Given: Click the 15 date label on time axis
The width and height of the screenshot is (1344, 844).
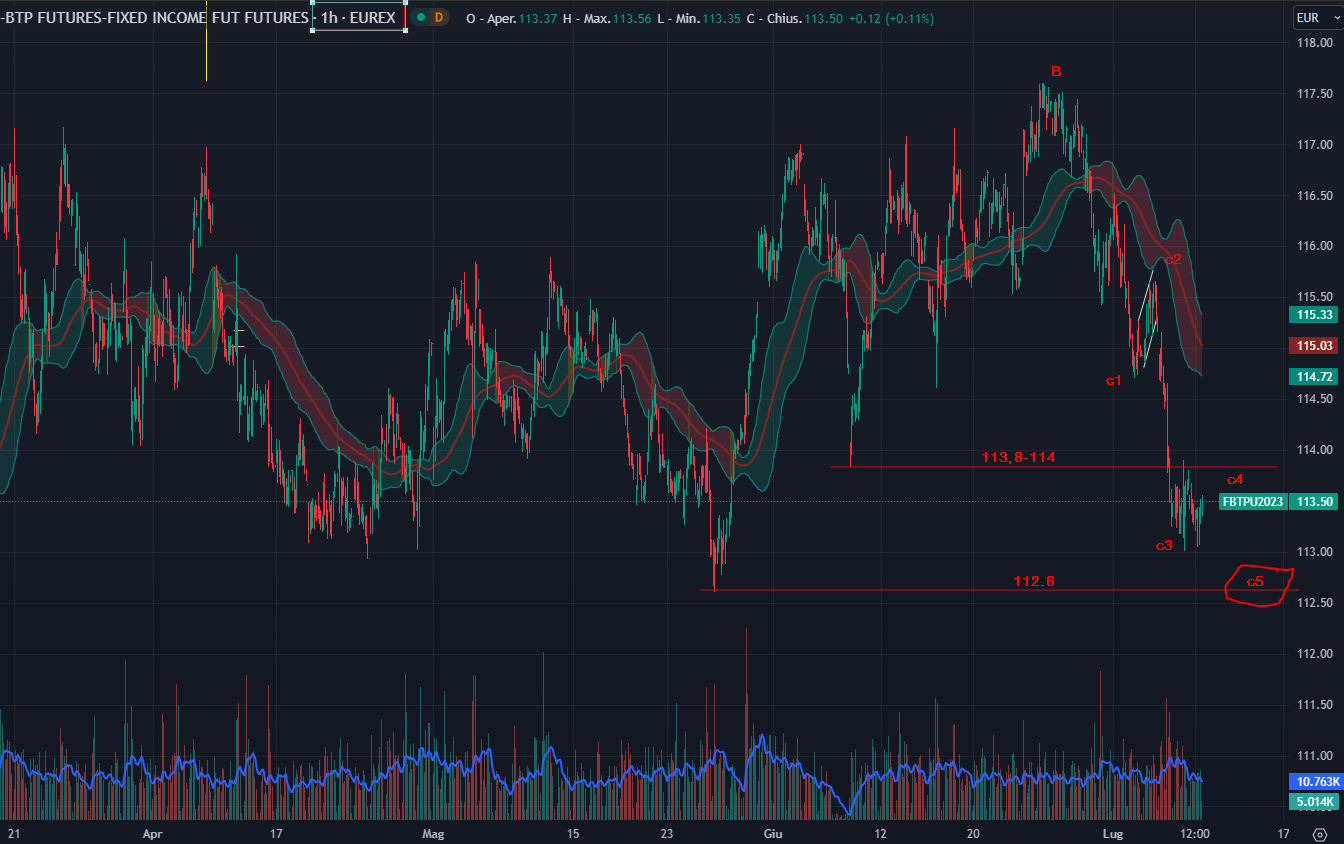Looking at the screenshot, I should click(x=573, y=833).
